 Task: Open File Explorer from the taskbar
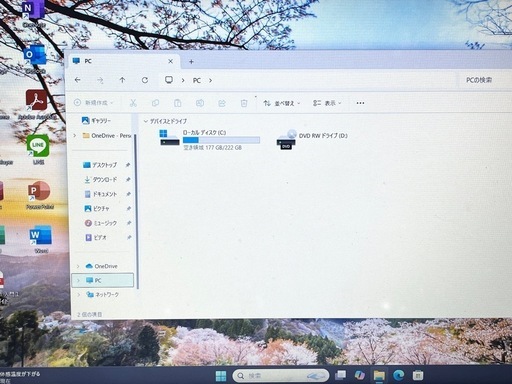tap(379, 376)
